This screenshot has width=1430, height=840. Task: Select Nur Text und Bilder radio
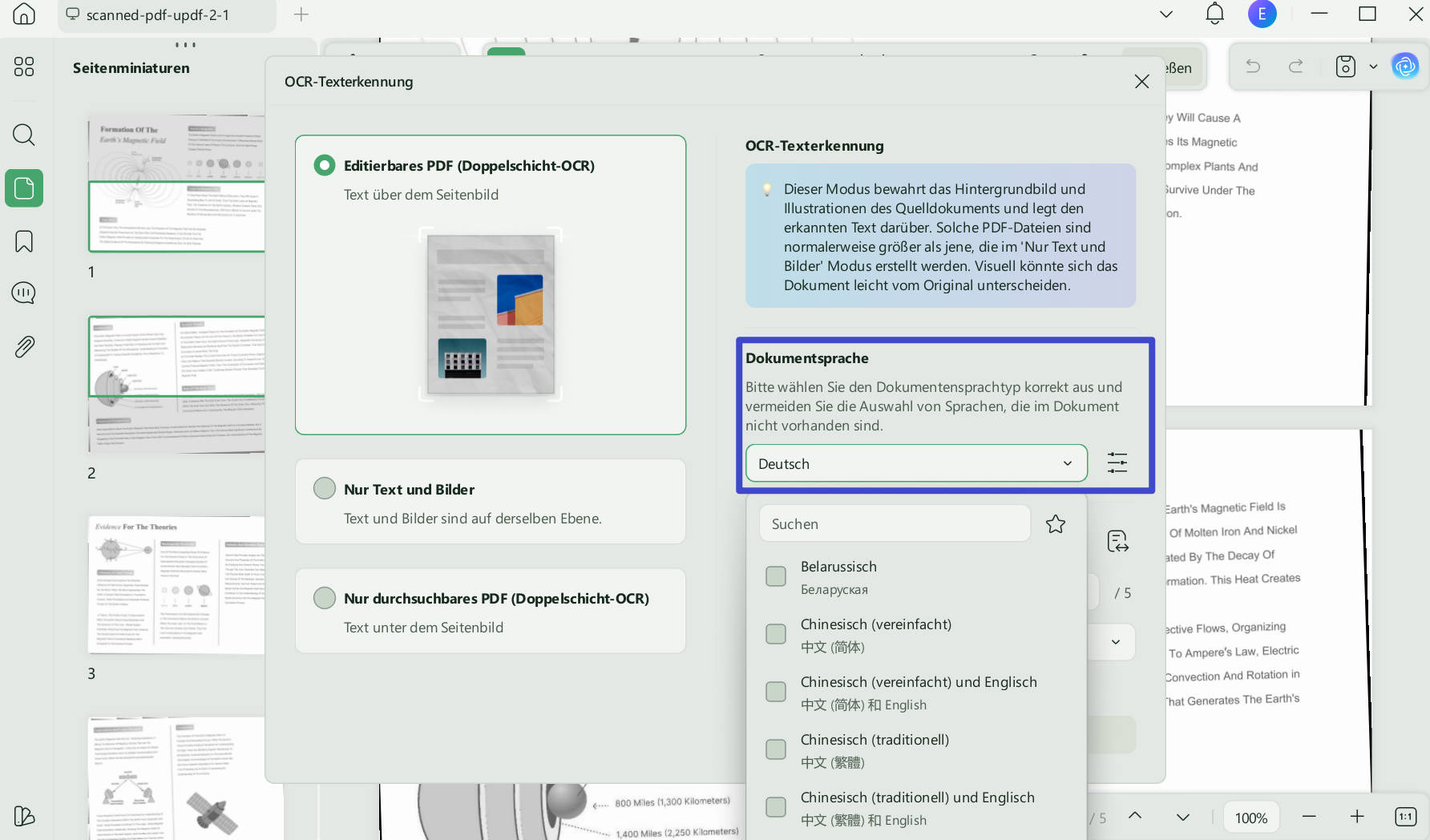click(325, 488)
